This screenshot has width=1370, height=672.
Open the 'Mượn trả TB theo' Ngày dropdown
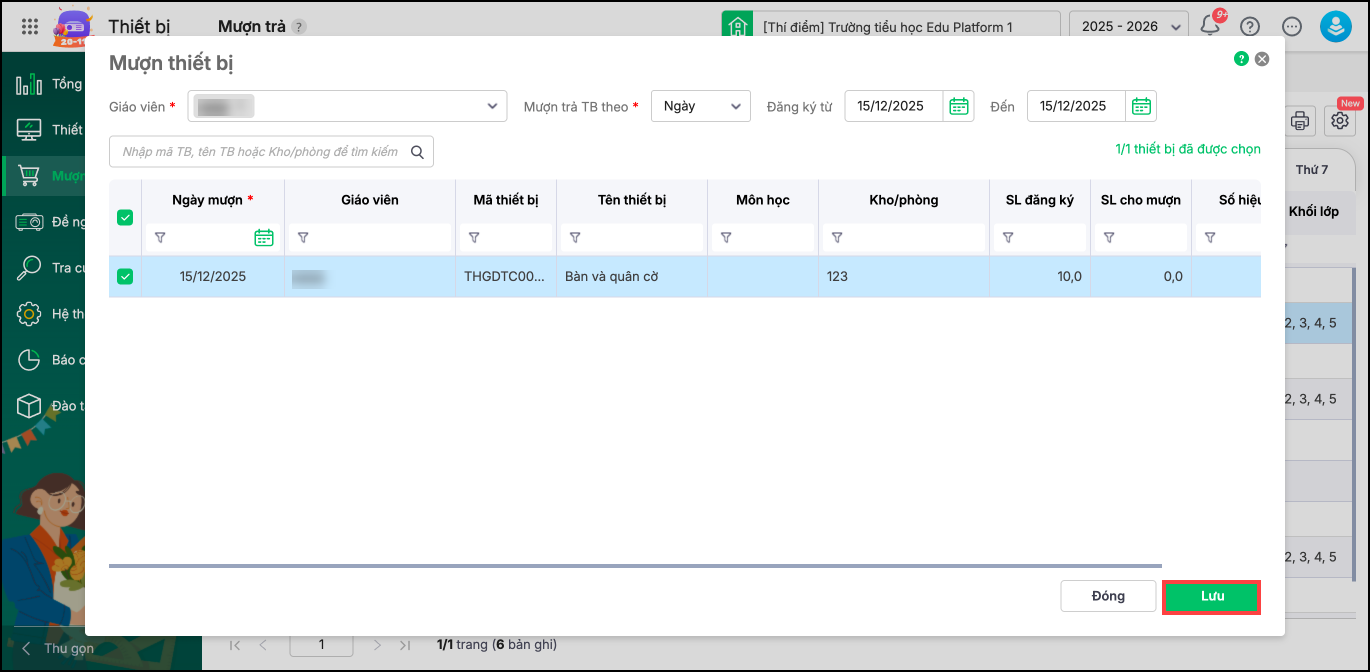click(x=700, y=106)
